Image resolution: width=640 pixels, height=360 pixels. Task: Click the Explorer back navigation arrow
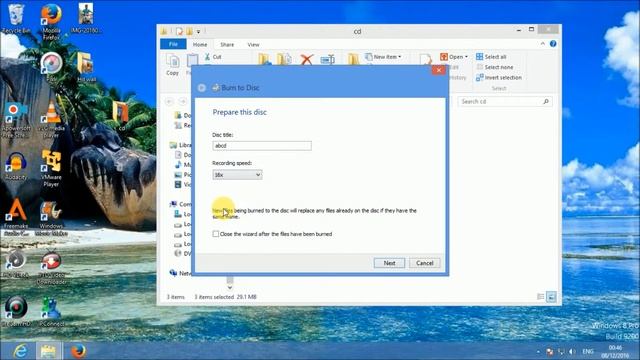pyautogui.click(x=169, y=101)
